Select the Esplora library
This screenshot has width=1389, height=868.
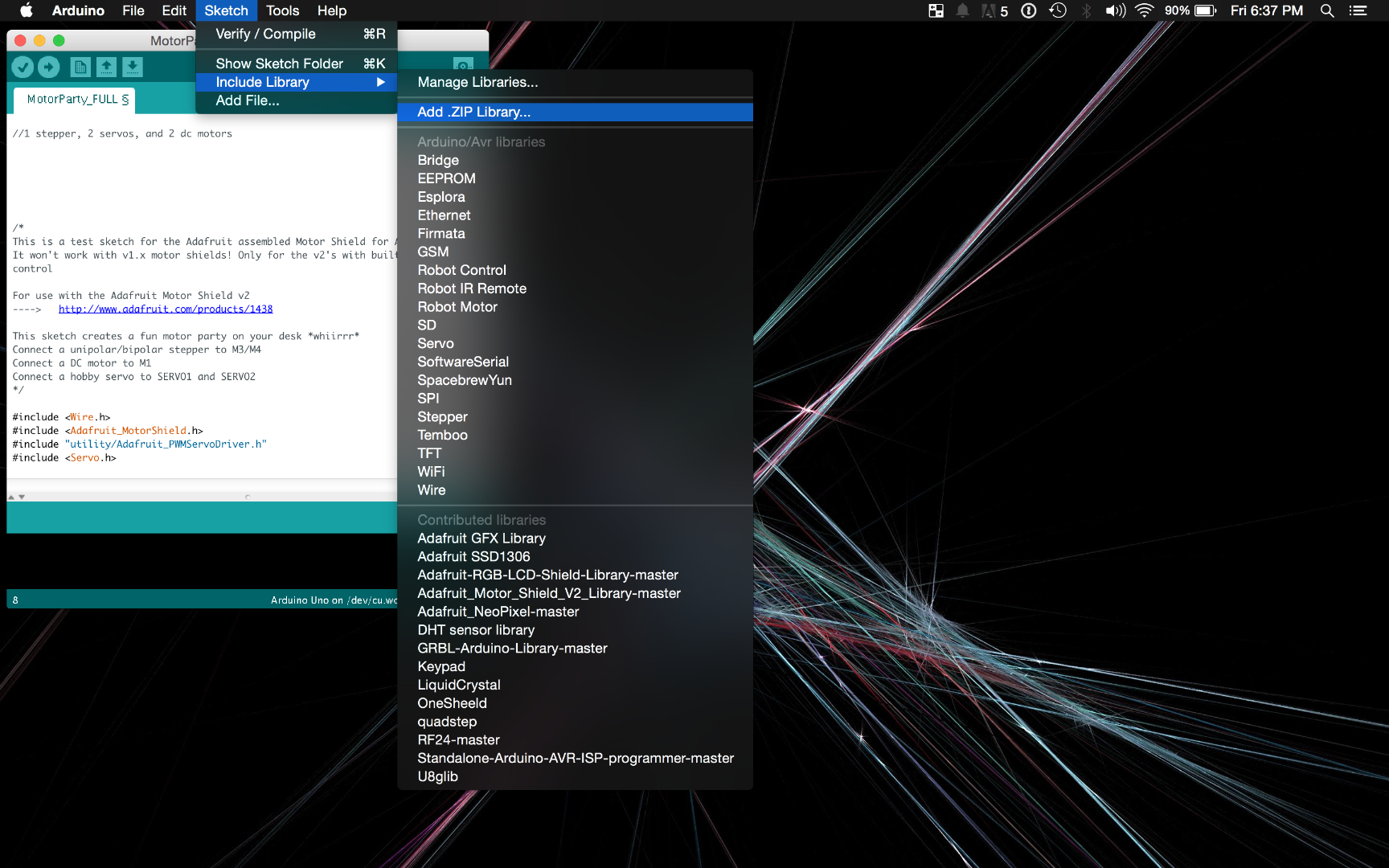pyautogui.click(x=575, y=197)
